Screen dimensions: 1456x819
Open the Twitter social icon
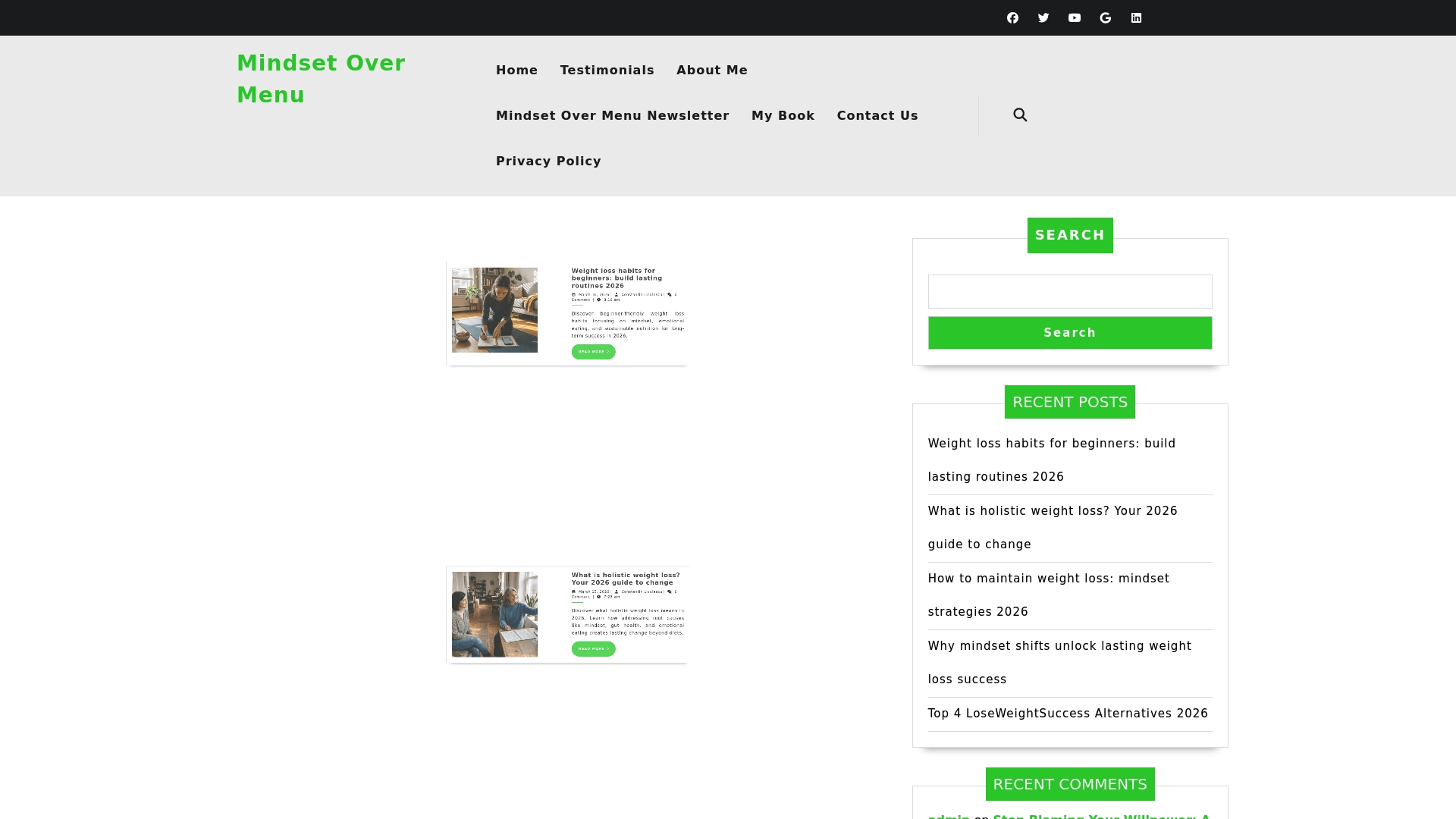1043,17
